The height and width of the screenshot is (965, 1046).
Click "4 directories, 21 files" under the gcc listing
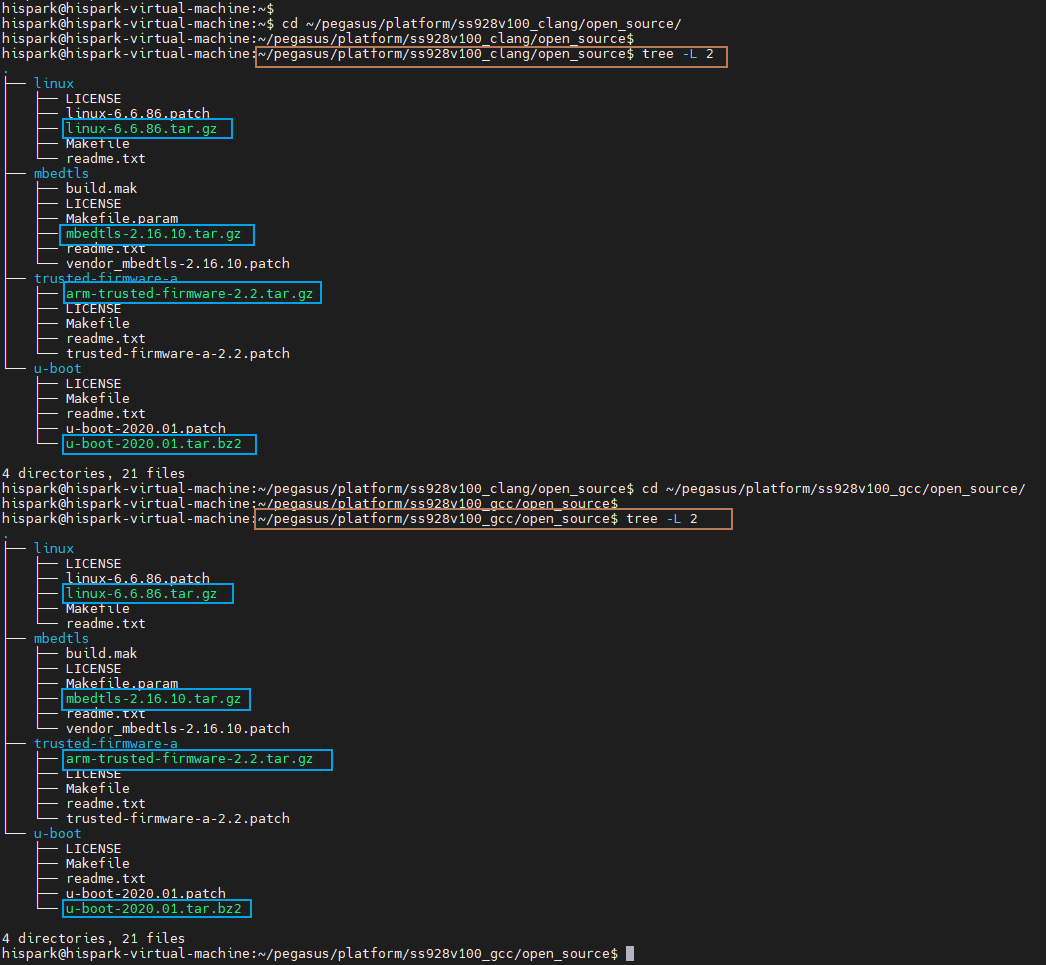[x=93, y=938]
